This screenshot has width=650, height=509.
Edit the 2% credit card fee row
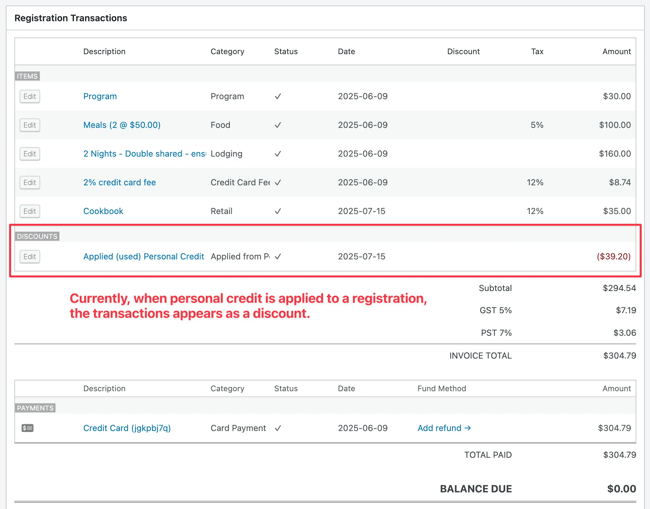29,183
